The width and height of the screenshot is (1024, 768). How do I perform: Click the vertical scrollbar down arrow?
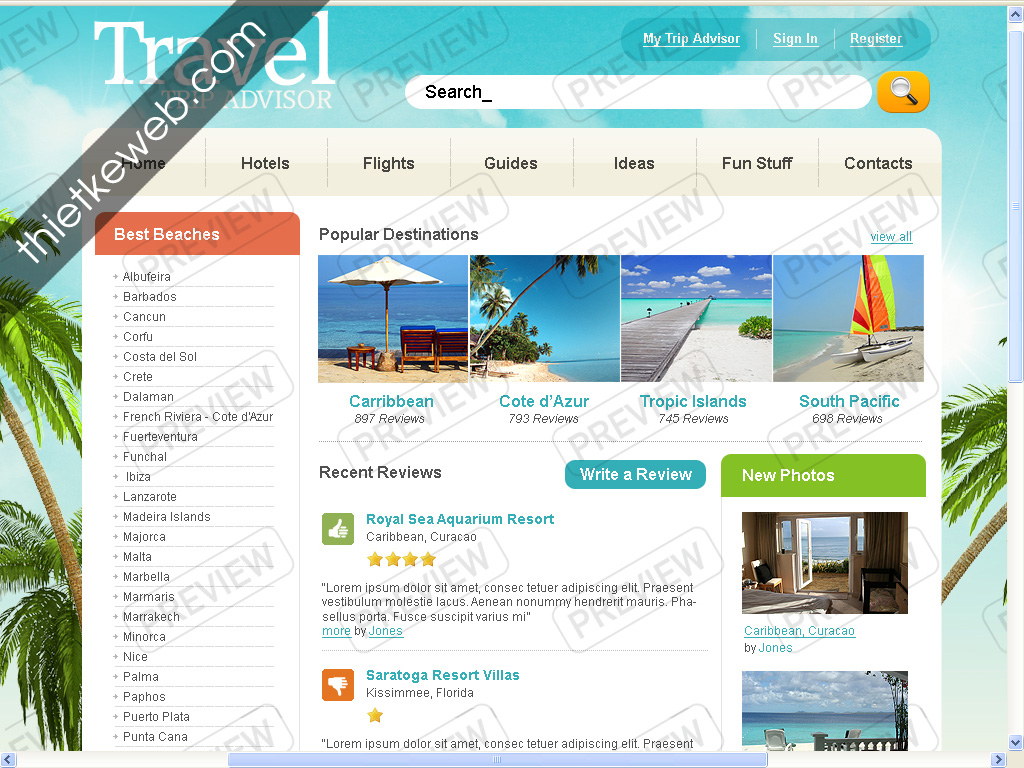[x=1016, y=743]
